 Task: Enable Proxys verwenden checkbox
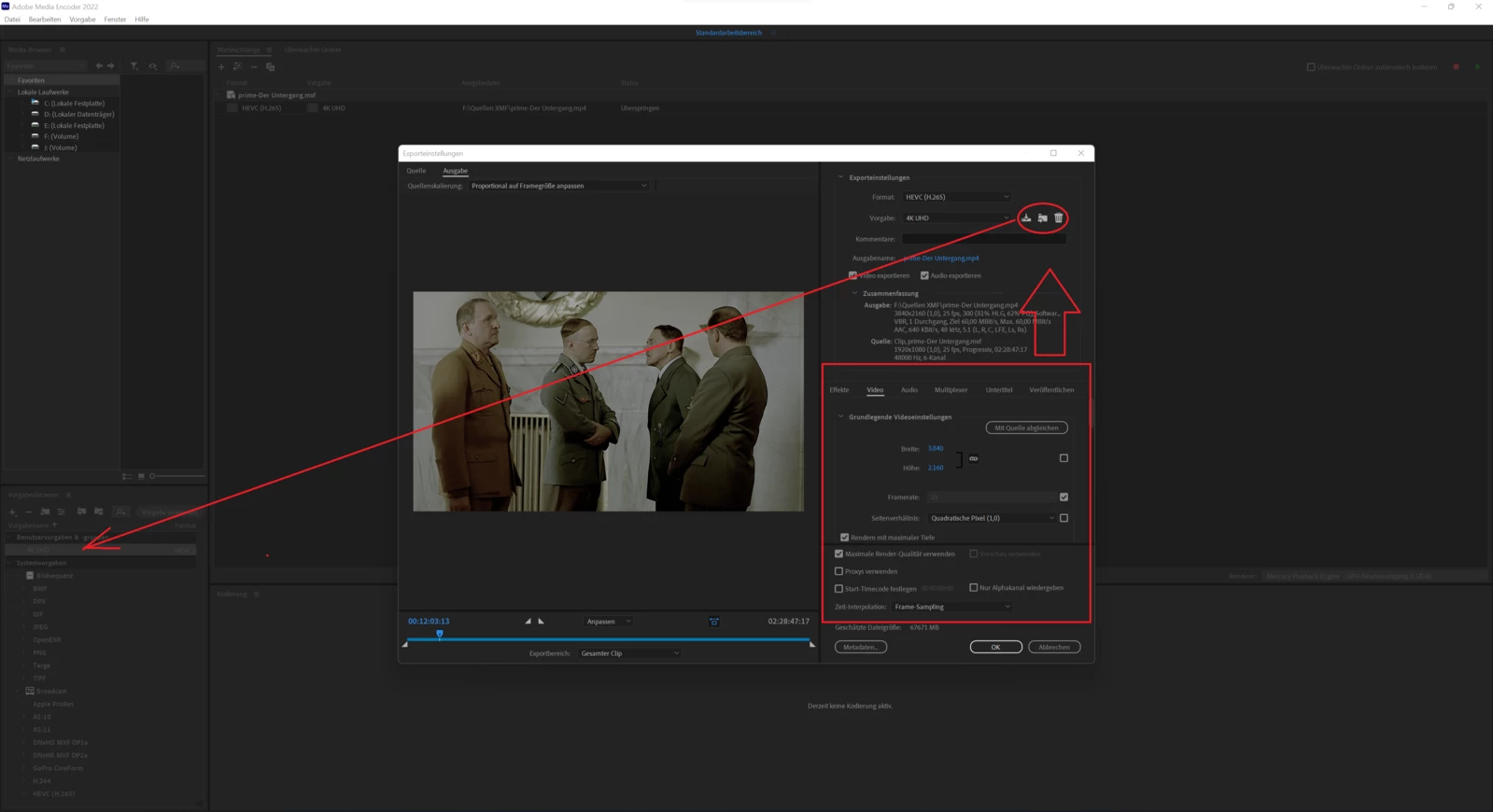(x=838, y=571)
